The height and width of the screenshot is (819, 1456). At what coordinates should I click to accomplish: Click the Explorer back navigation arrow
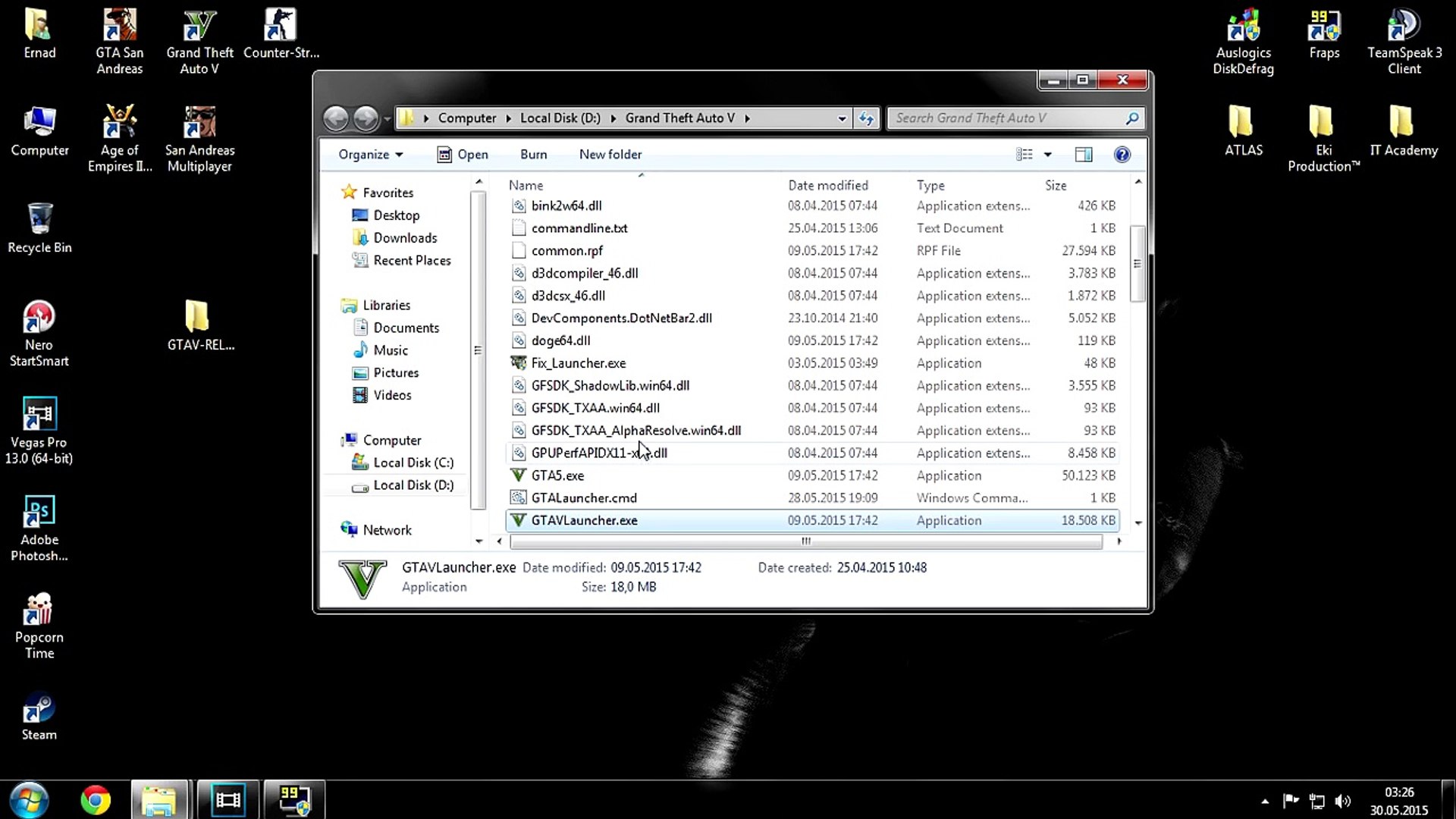point(336,118)
